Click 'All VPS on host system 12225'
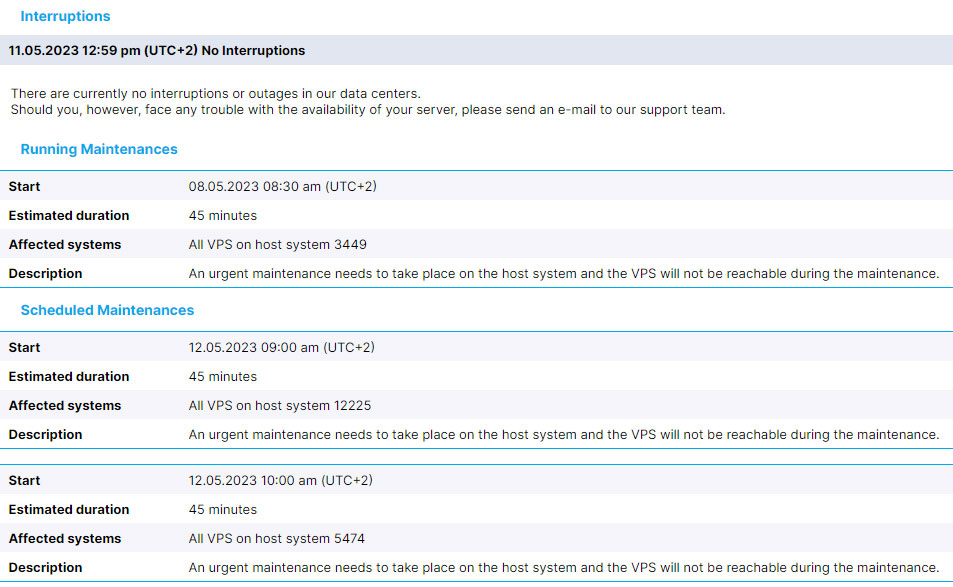Screen dimensions: 953x587 (280, 406)
